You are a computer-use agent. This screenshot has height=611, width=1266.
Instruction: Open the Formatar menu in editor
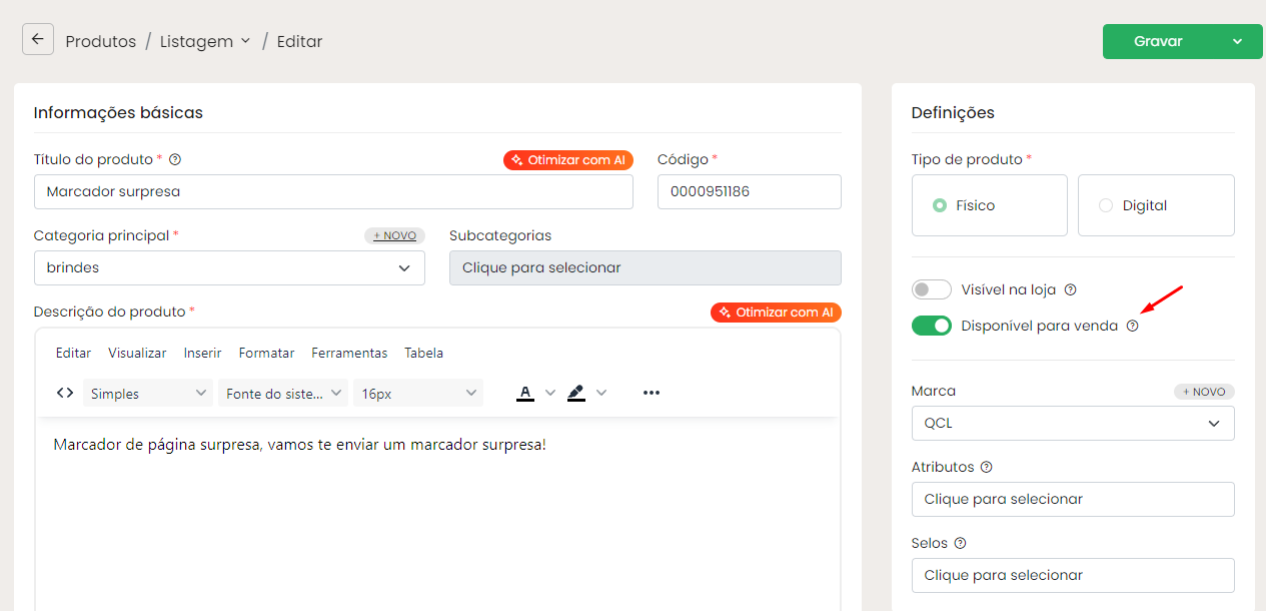point(267,353)
